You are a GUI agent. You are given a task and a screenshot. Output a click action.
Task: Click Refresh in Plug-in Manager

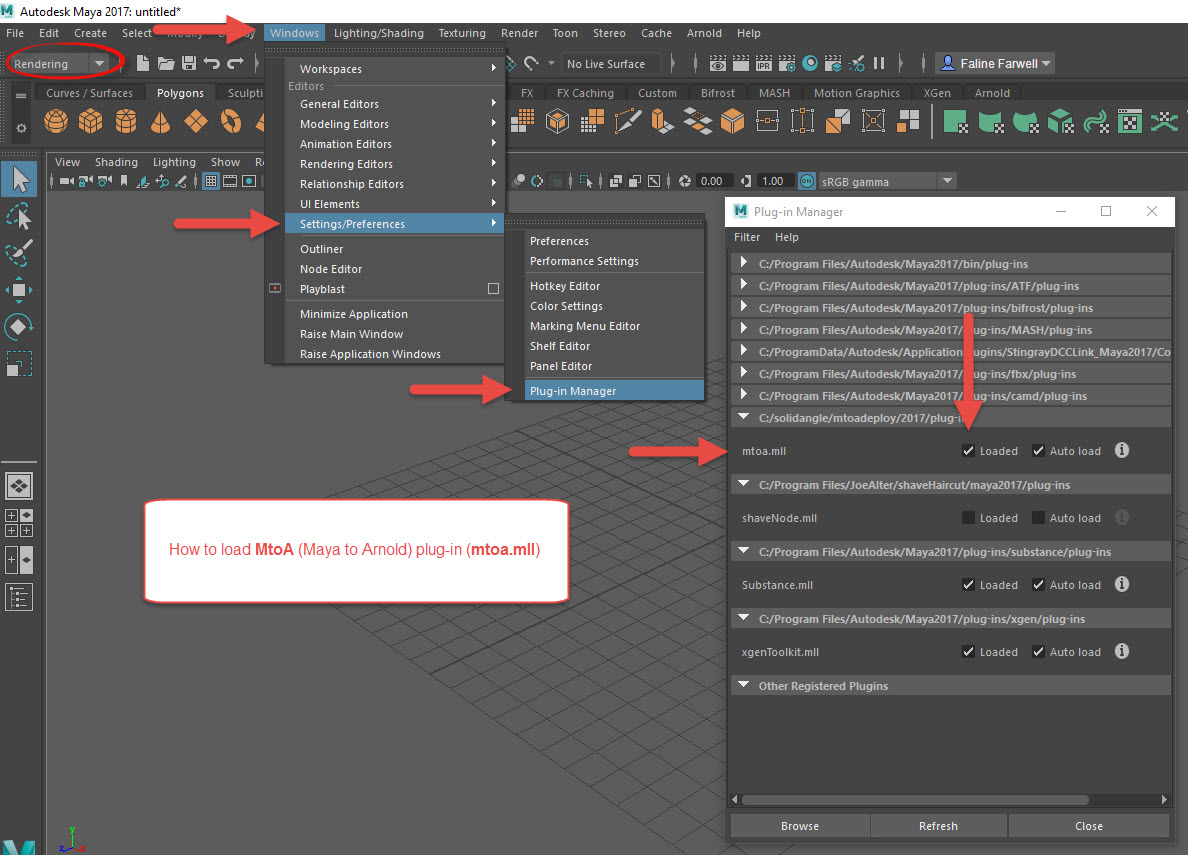click(939, 826)
